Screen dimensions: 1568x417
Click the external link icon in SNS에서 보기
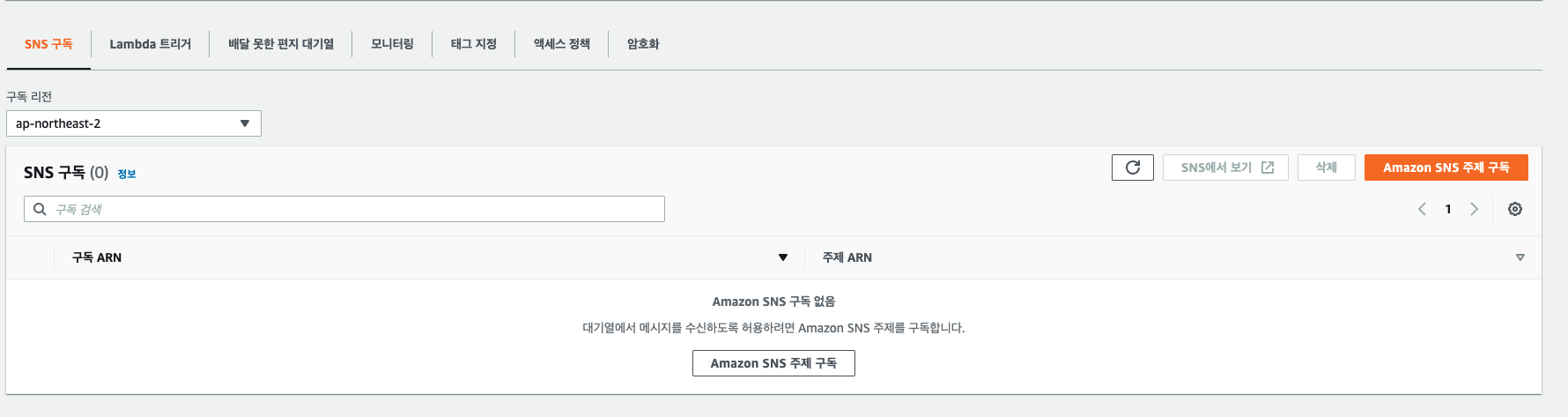click(1268, 168)
